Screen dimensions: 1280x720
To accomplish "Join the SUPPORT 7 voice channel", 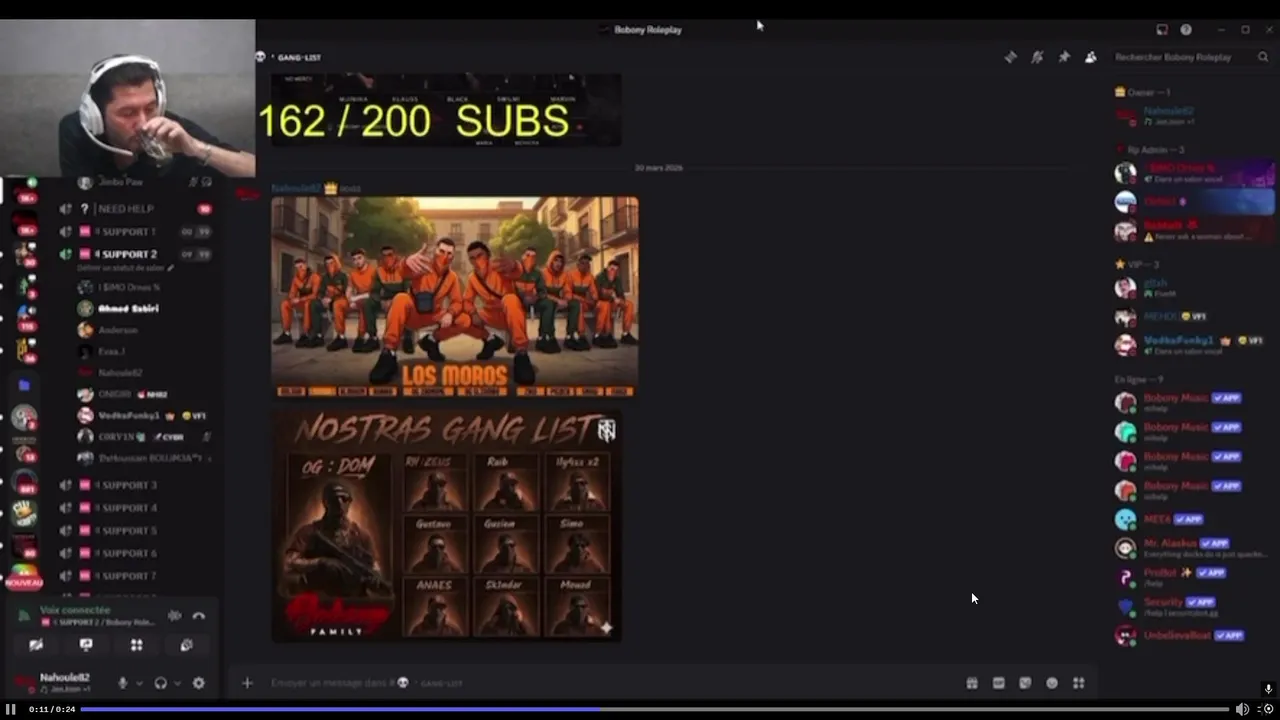I will [130, 576].
